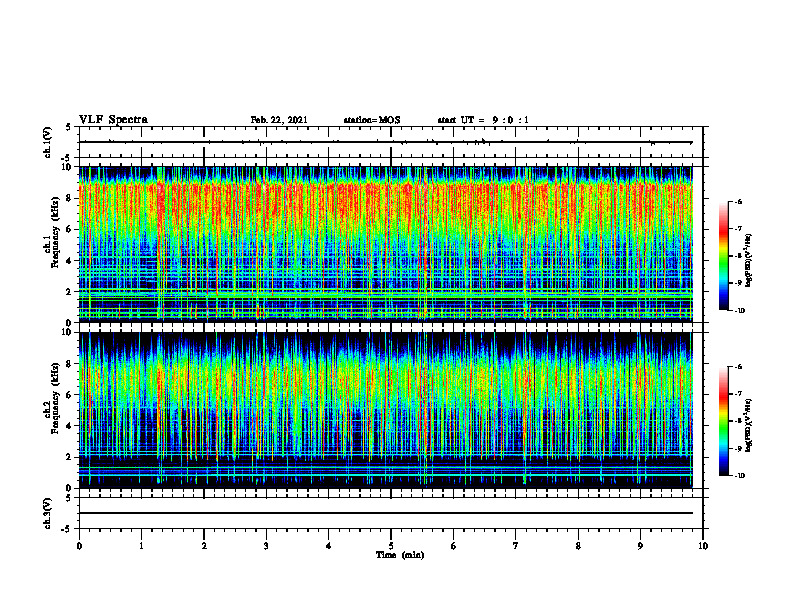Click the "0" tick on Time axis
Viewport: 792px width, 612px height.
click(x=79, y=546)
